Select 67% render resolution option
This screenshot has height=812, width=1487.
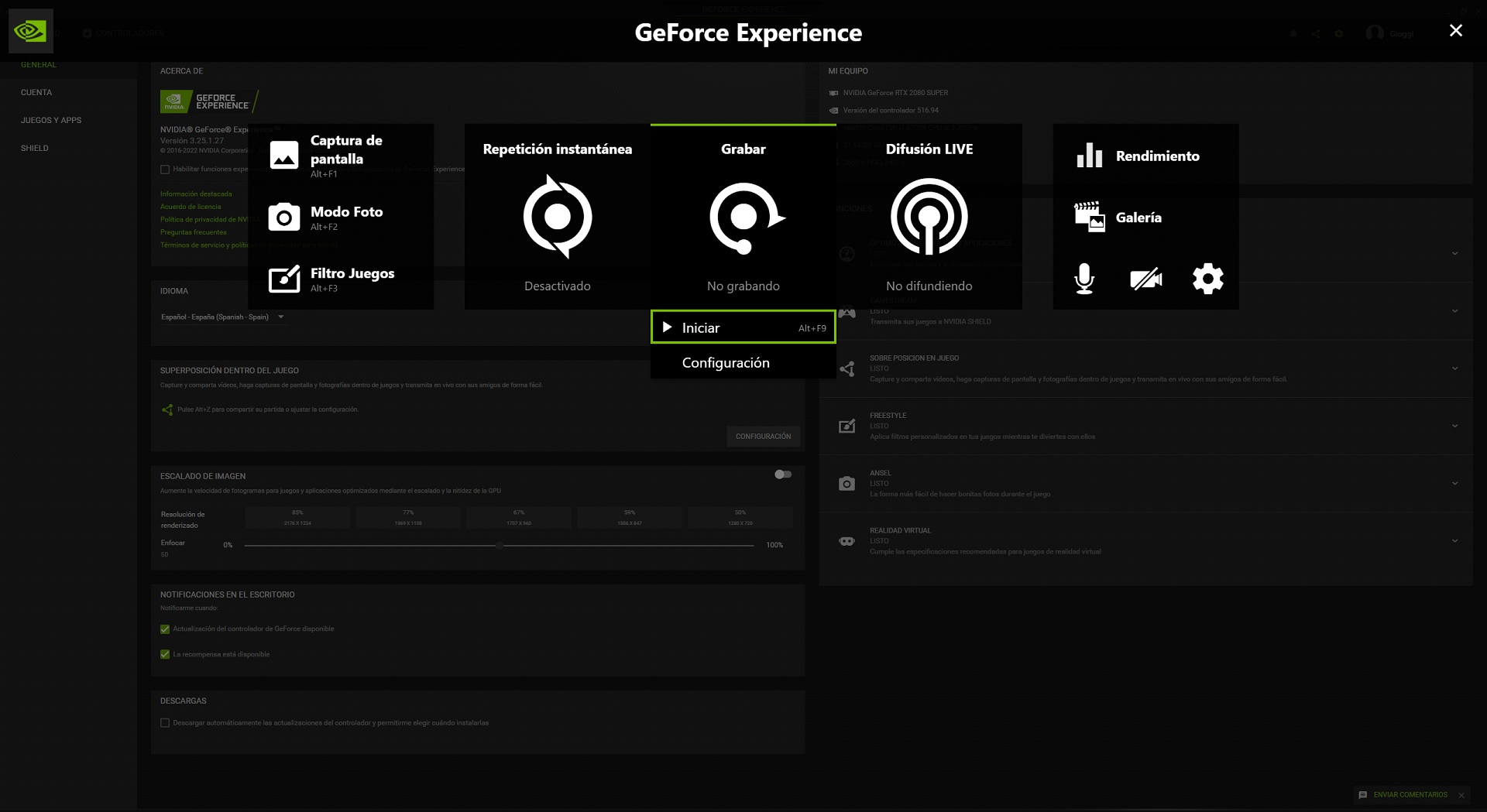(519, 517)
